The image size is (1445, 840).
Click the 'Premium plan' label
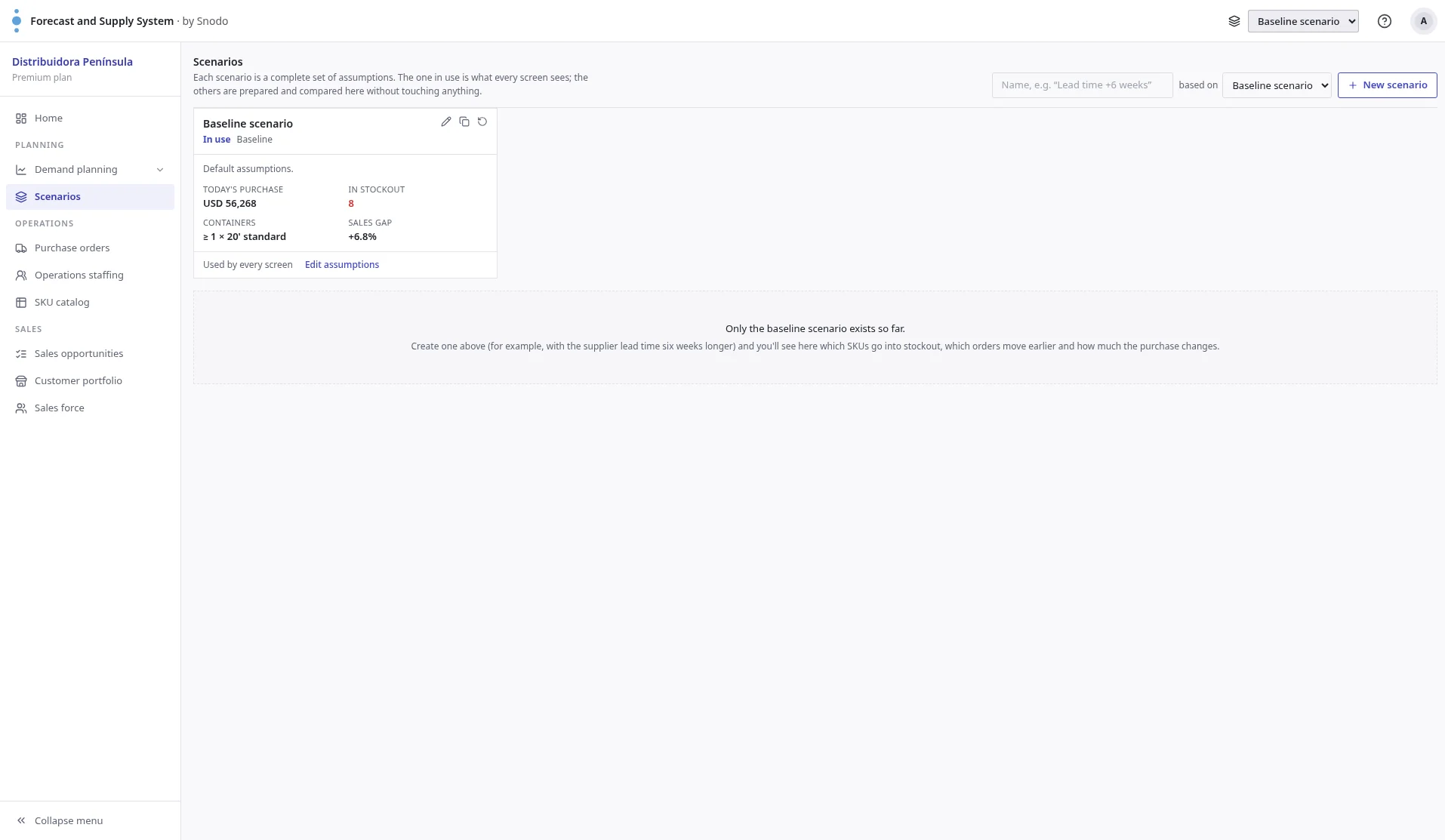click(42, 78)
